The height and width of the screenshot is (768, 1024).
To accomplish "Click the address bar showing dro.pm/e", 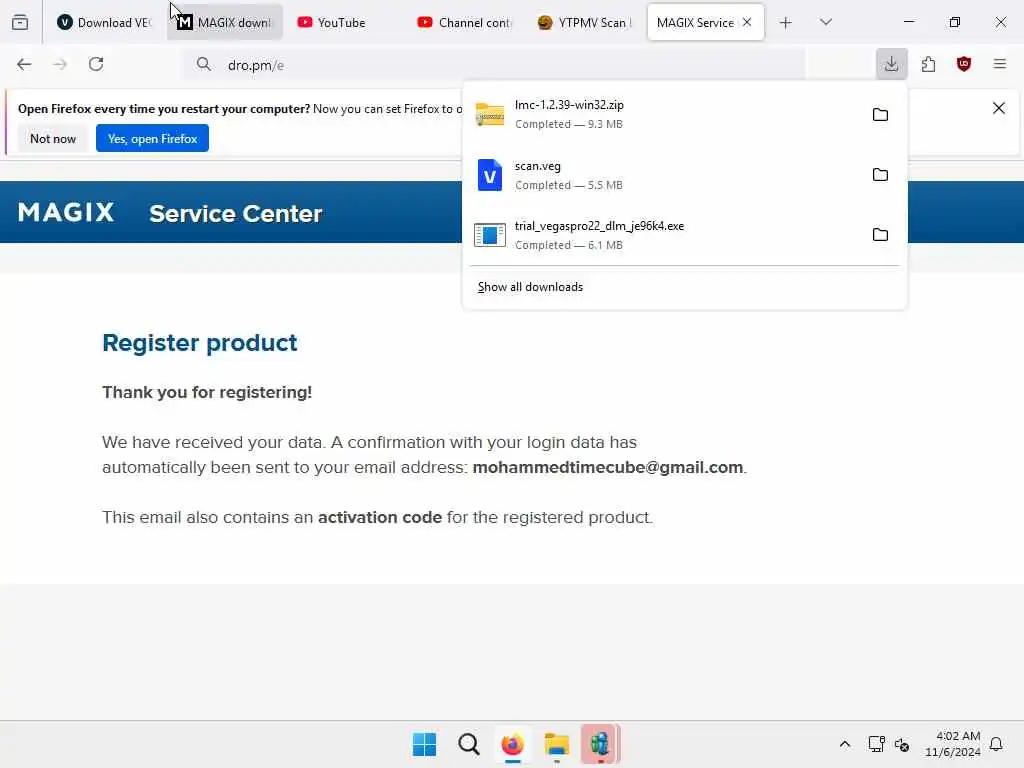I will (x=496, y=65).
